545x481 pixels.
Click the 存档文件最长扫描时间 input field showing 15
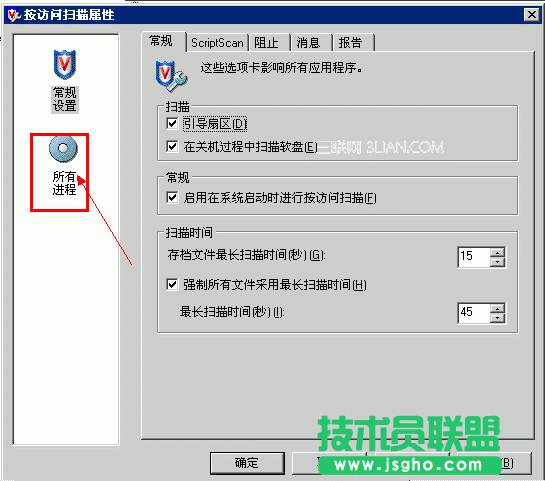474,257
